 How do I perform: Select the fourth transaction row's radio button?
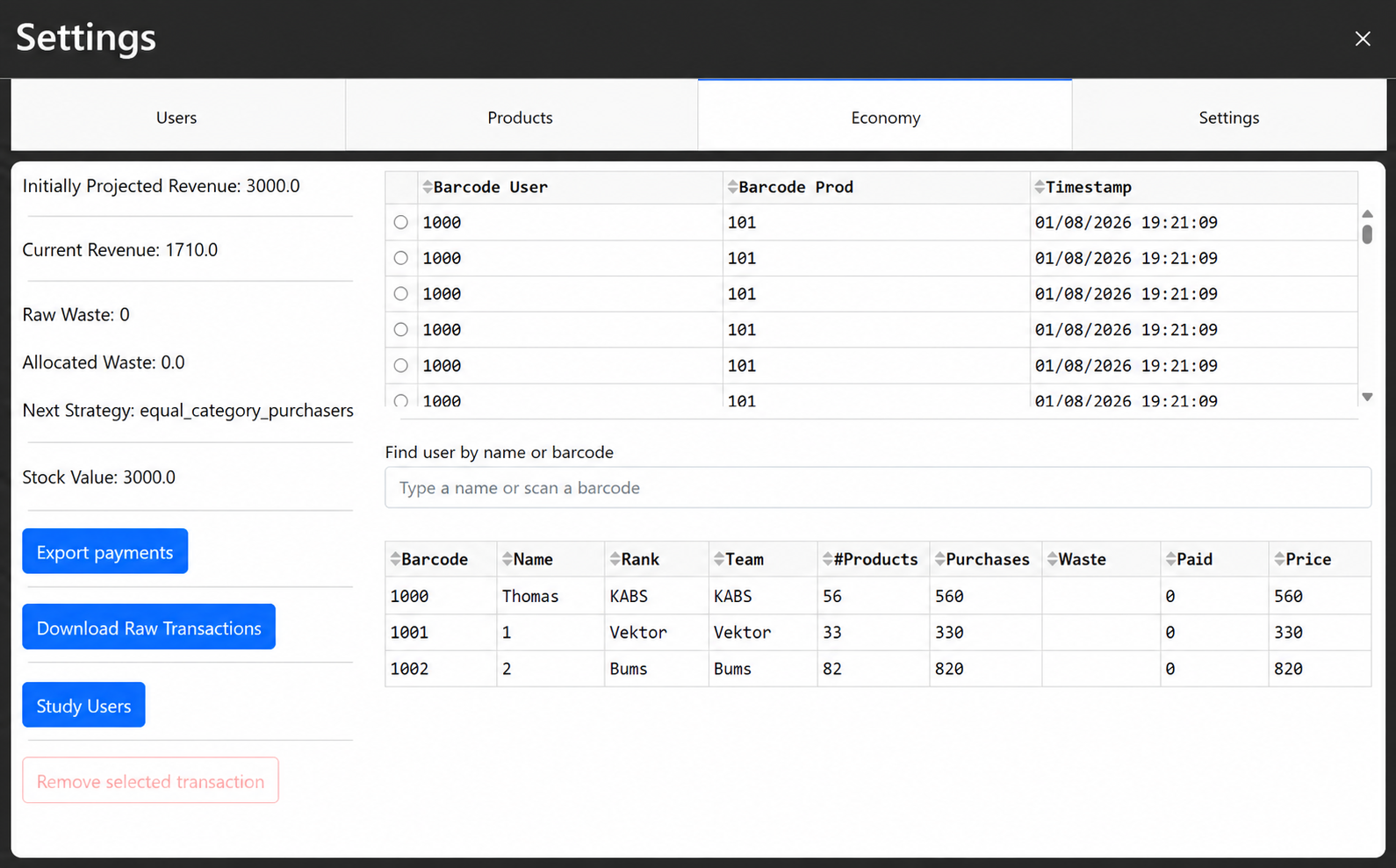pyautogui.click(x=401, y=330)
